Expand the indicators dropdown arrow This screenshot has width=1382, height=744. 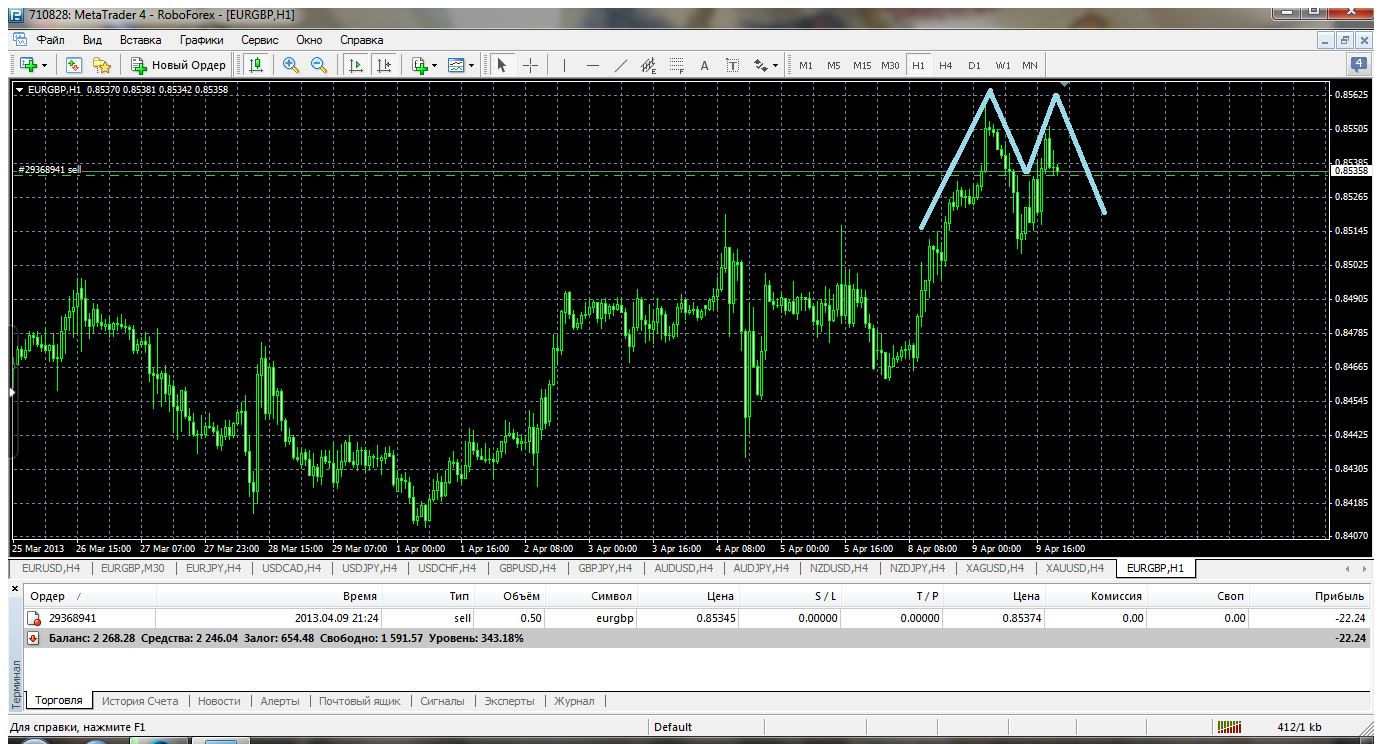tap(435, 65)
